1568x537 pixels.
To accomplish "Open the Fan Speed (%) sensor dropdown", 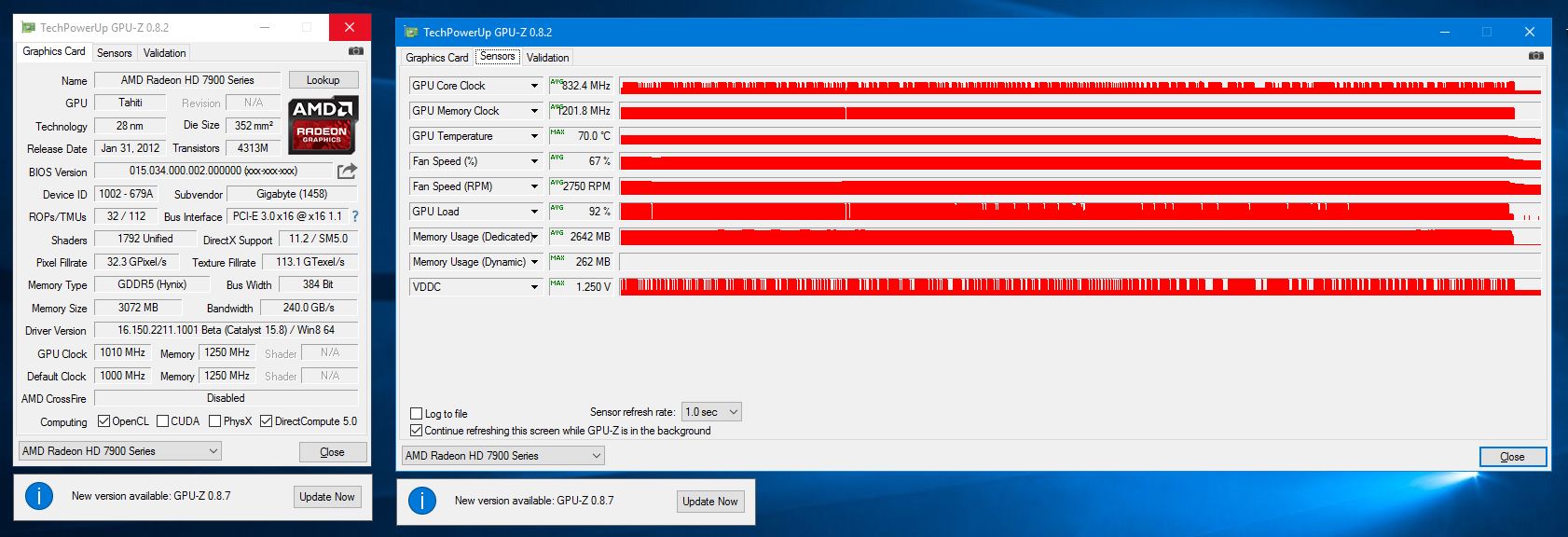I will (534, 161).
